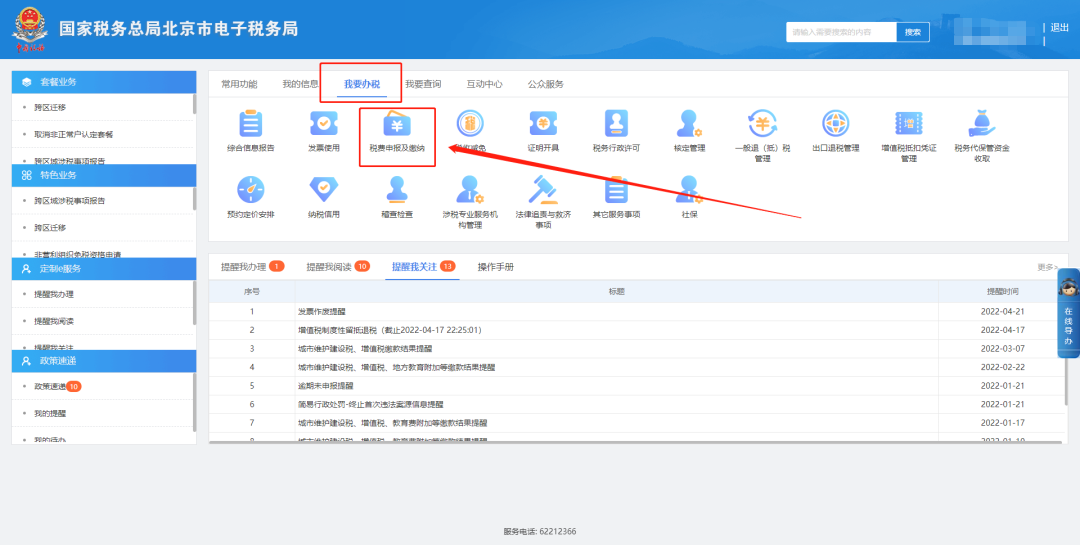Screen dimensions: 1080x545
Task: Open the 社保 social security icon
Action: tap(689, 189)
